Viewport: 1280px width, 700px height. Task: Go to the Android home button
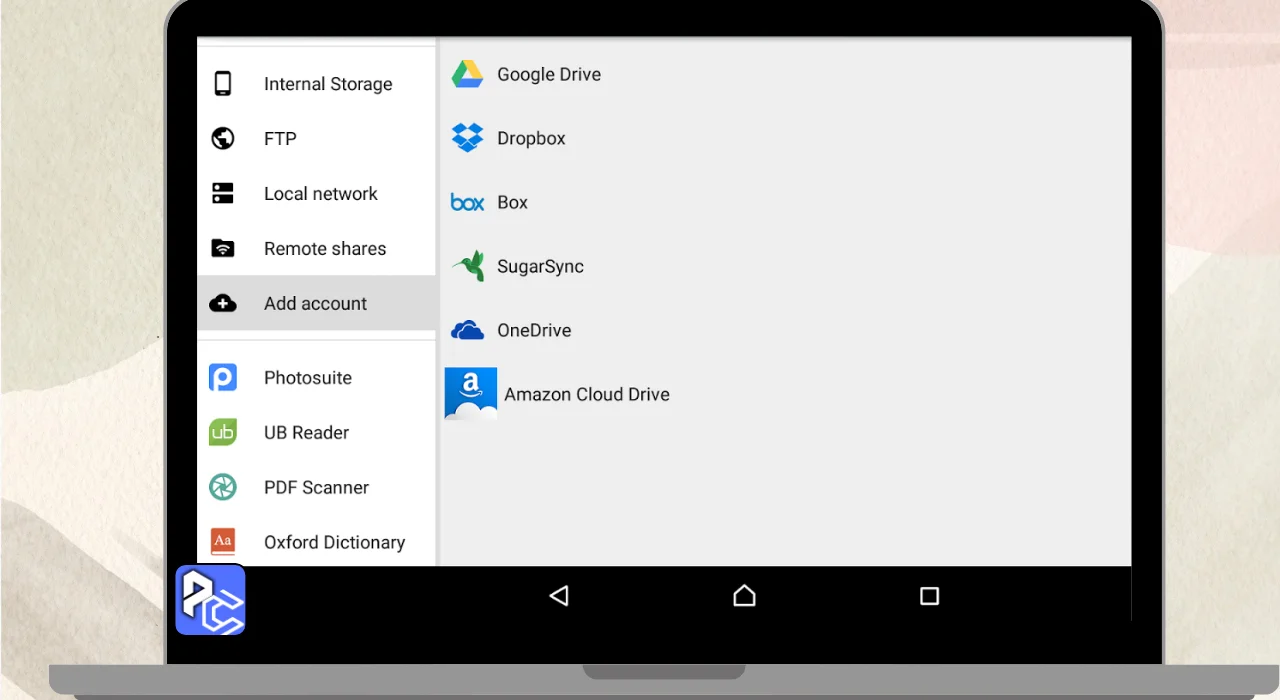click(744, 596)
